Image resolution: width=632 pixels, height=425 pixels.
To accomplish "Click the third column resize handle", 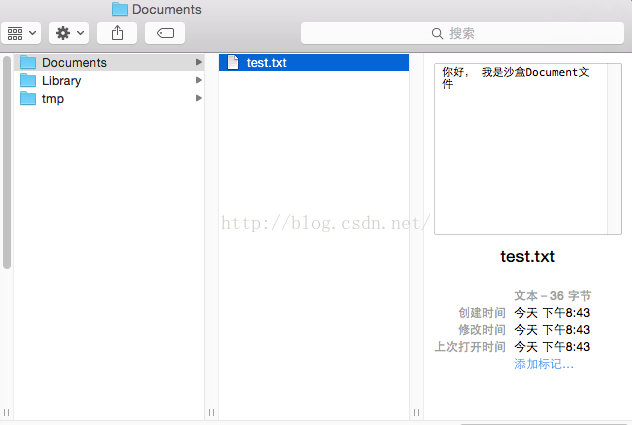I will click(416, 412).
